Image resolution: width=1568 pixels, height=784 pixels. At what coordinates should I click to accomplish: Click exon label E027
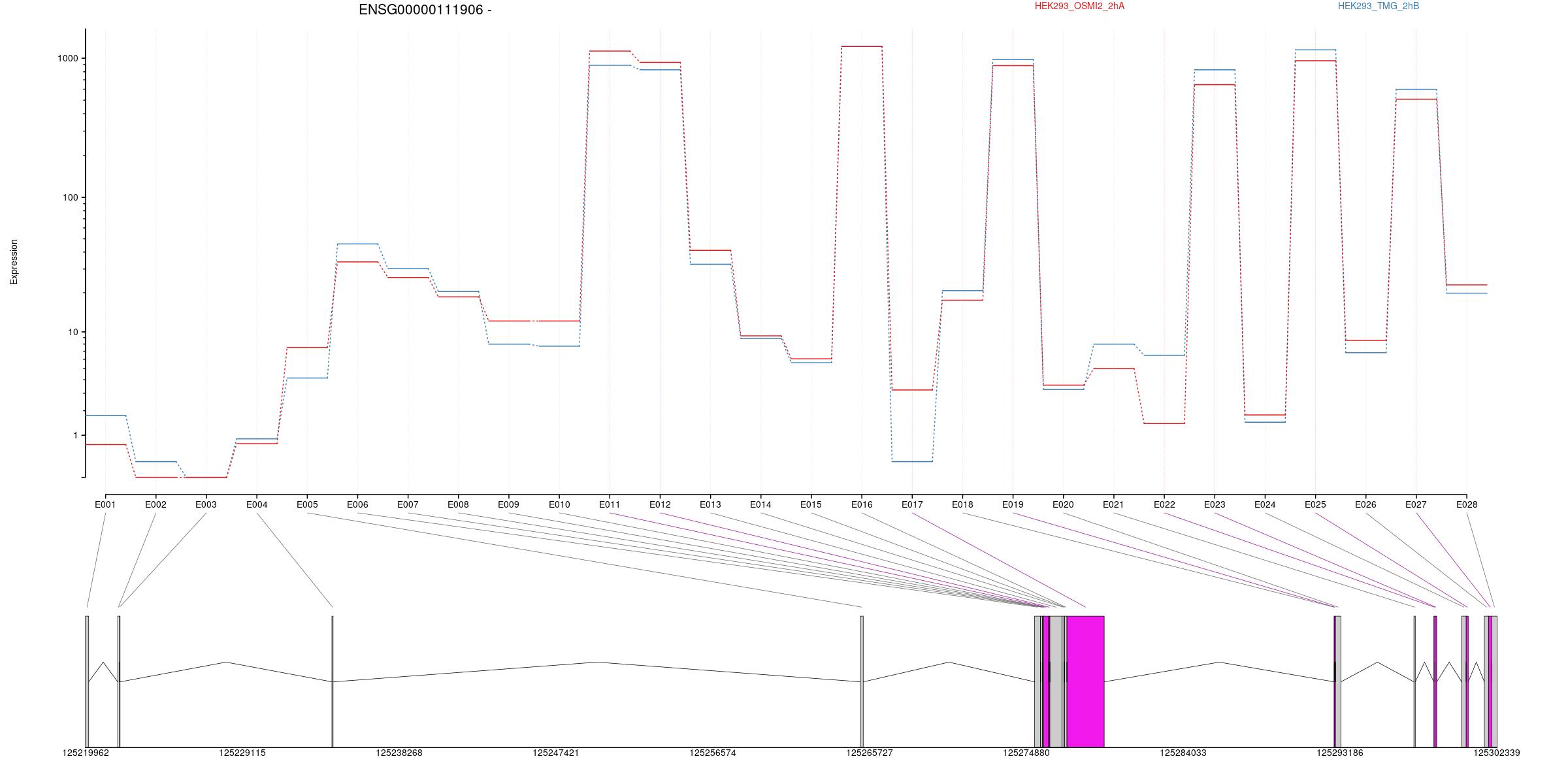pos(1416,504)
